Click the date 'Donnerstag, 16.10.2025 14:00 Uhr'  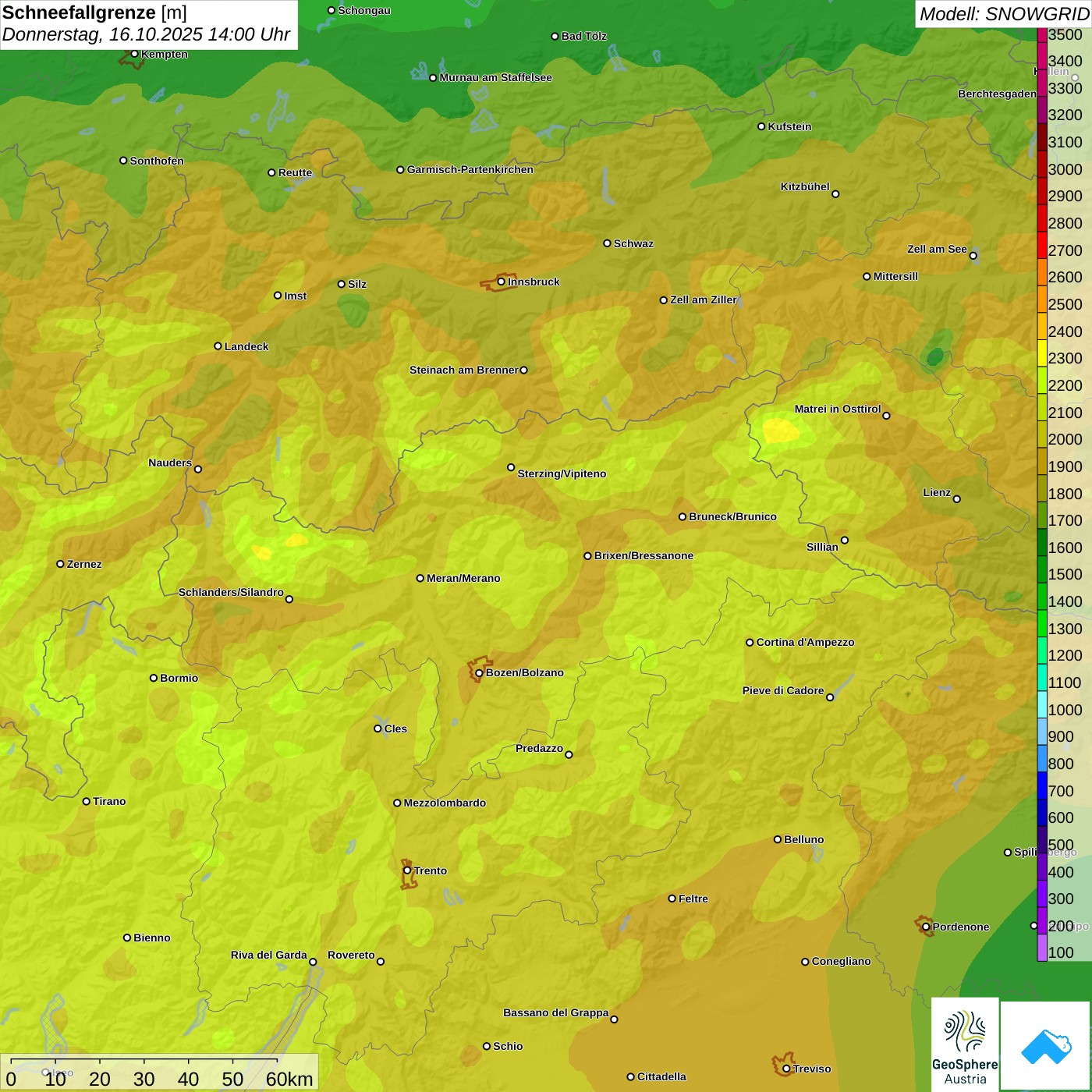click(146, 35)
